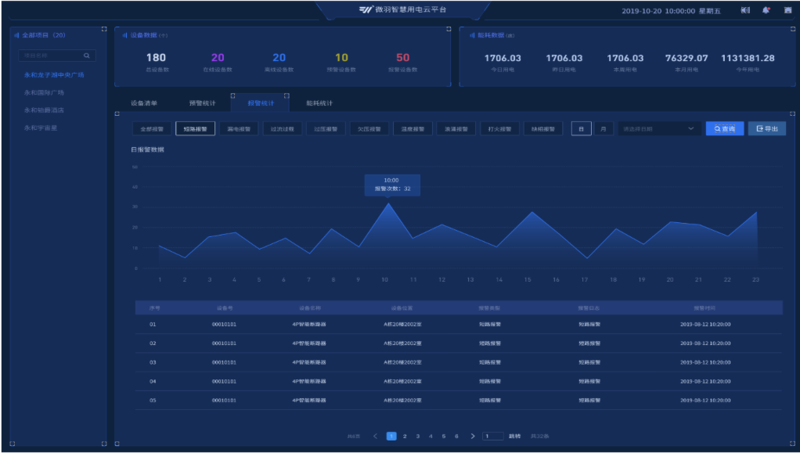Click the search magnifier icon in project sidebar

(87, 56)
